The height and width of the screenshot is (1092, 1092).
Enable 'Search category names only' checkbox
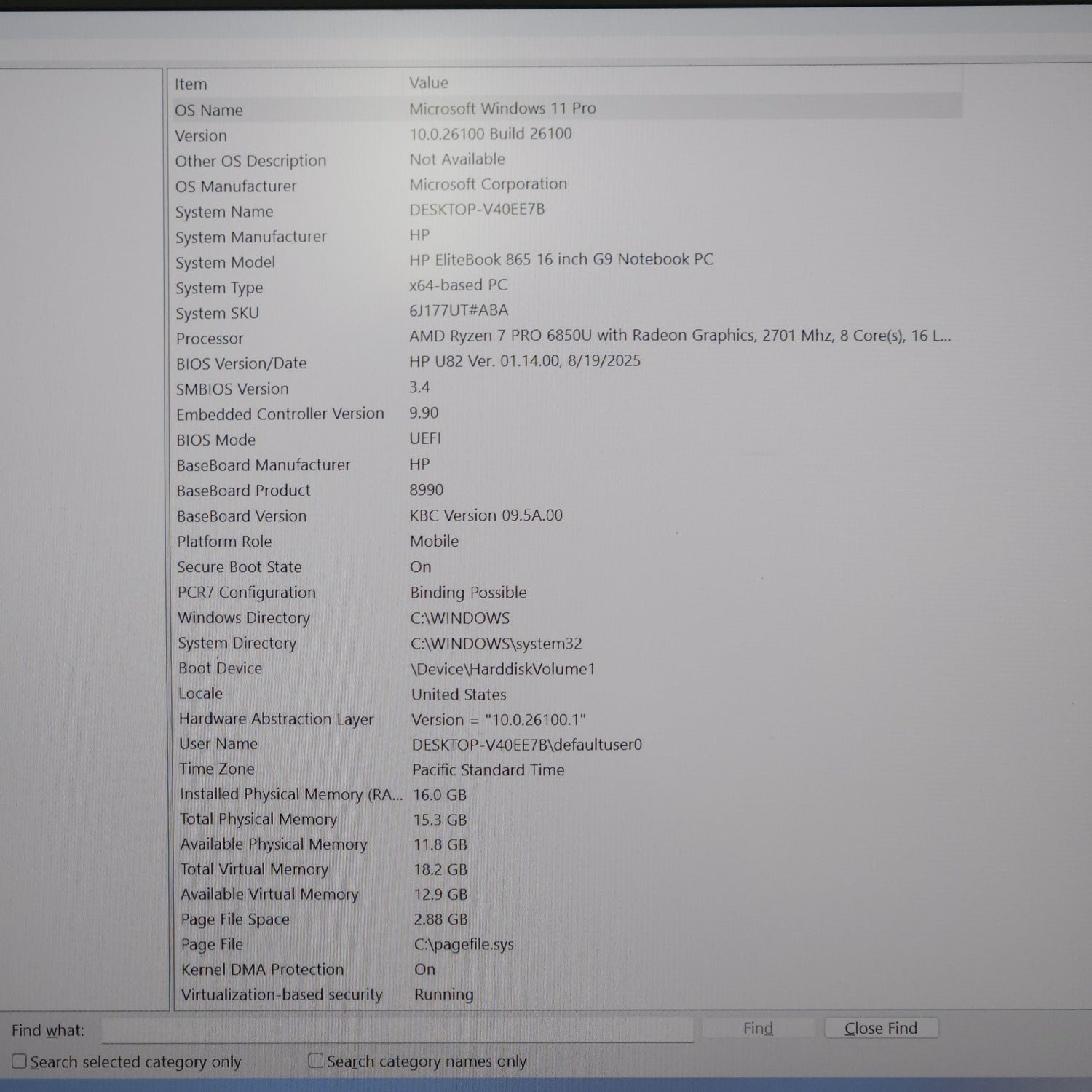point(316,1061)
